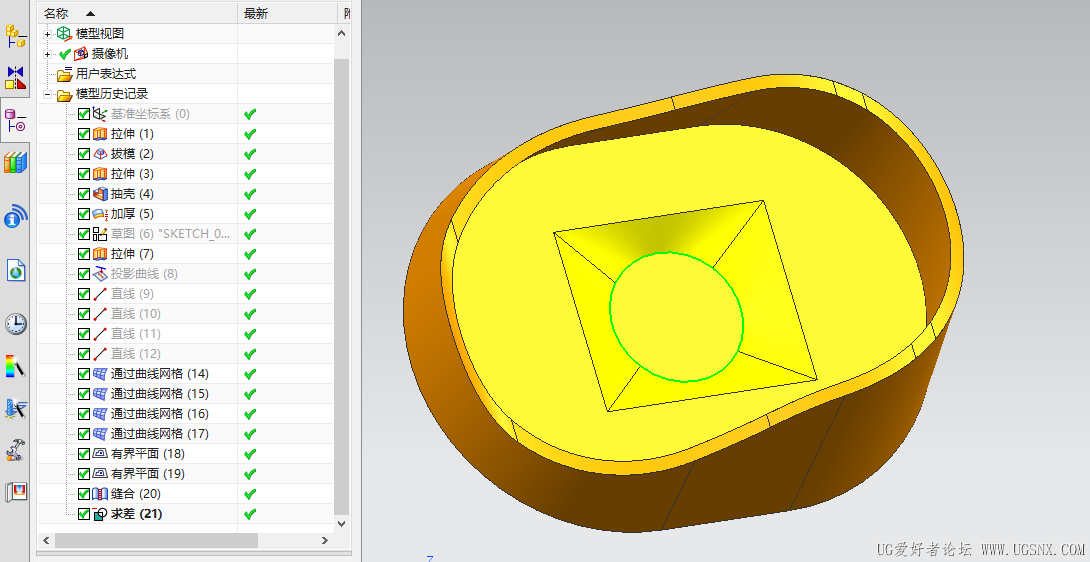Screen dimensions: 1090x562
Task: Select the 用户表达式 folder
Action: coord(106,74)
